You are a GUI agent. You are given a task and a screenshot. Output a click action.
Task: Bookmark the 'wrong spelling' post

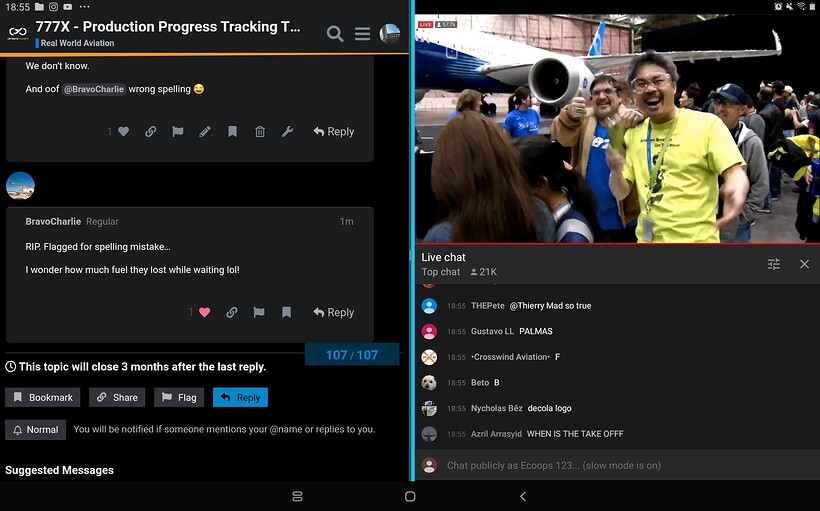[233, 131]
